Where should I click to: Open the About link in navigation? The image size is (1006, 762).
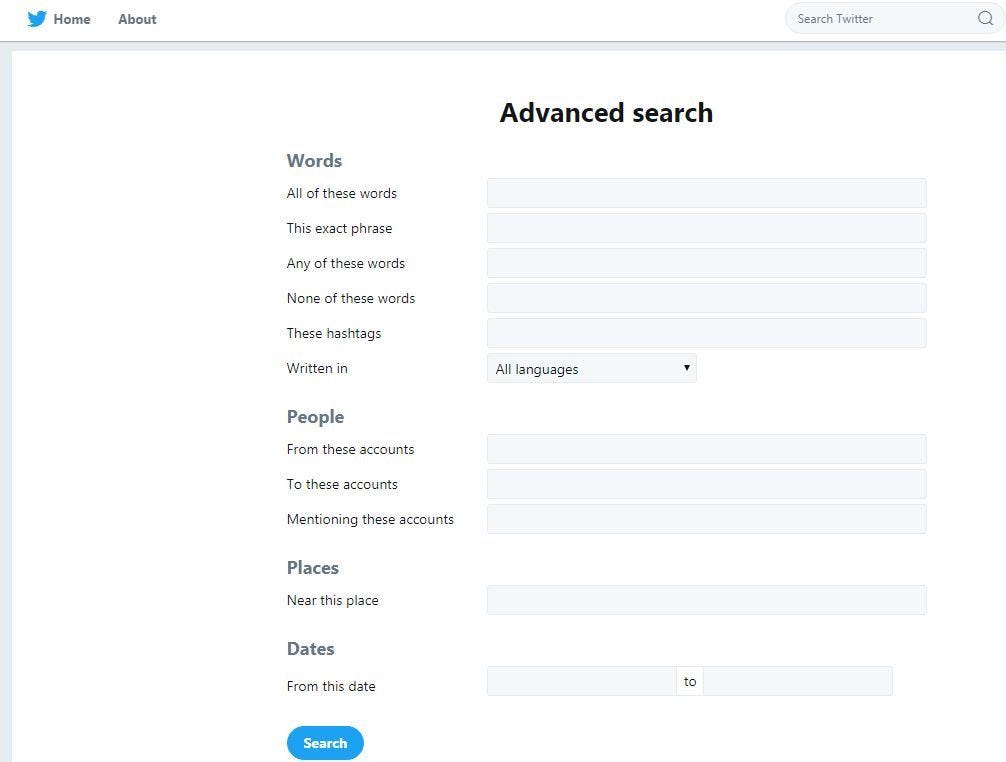point(137,19)
